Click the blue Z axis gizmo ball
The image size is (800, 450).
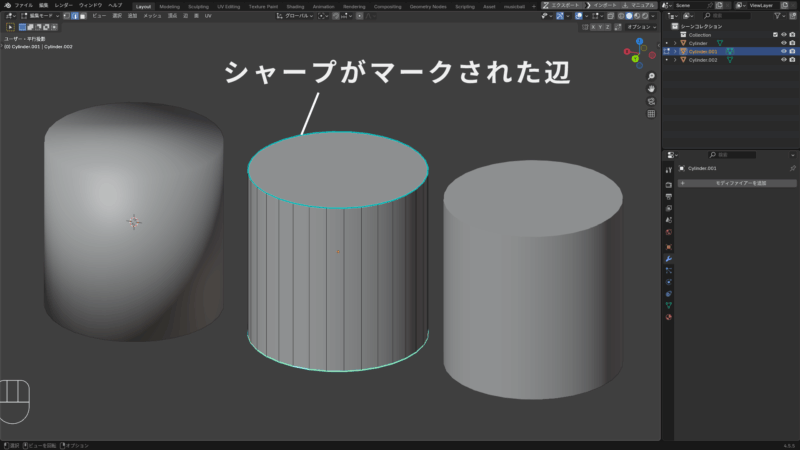click(638, 42)
